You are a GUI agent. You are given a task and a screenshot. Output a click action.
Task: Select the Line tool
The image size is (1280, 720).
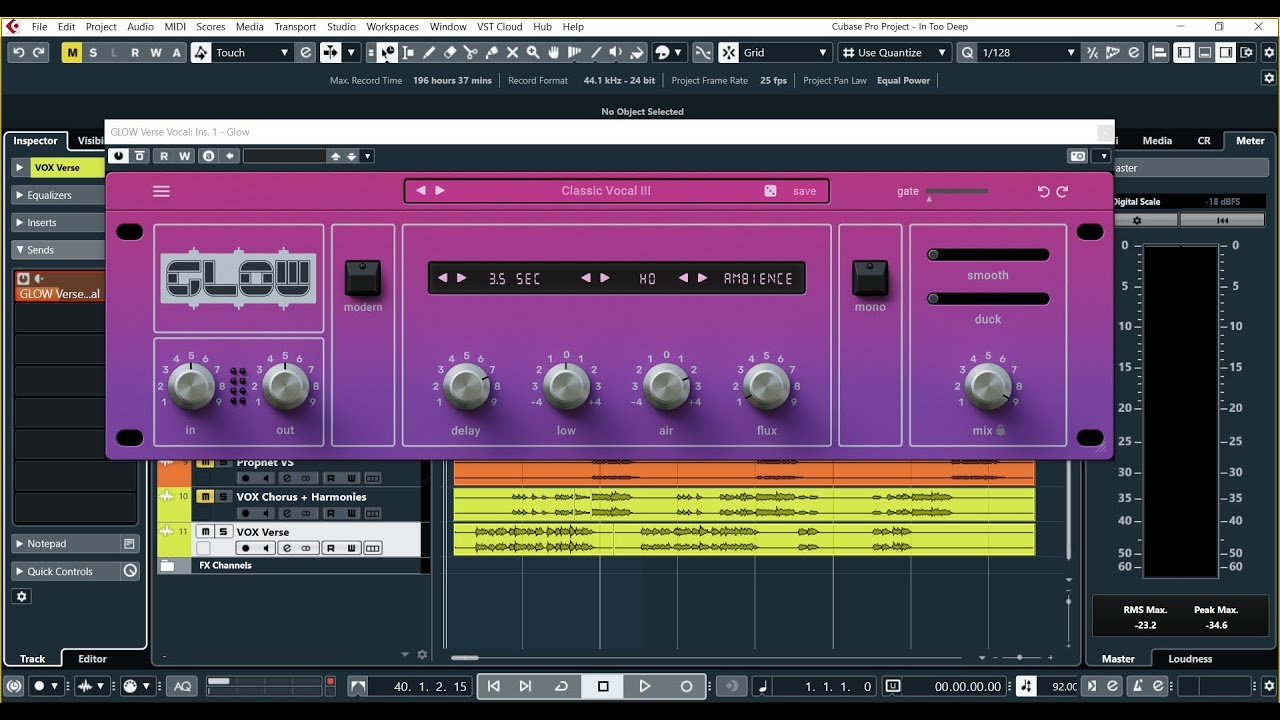coord(596,52)
